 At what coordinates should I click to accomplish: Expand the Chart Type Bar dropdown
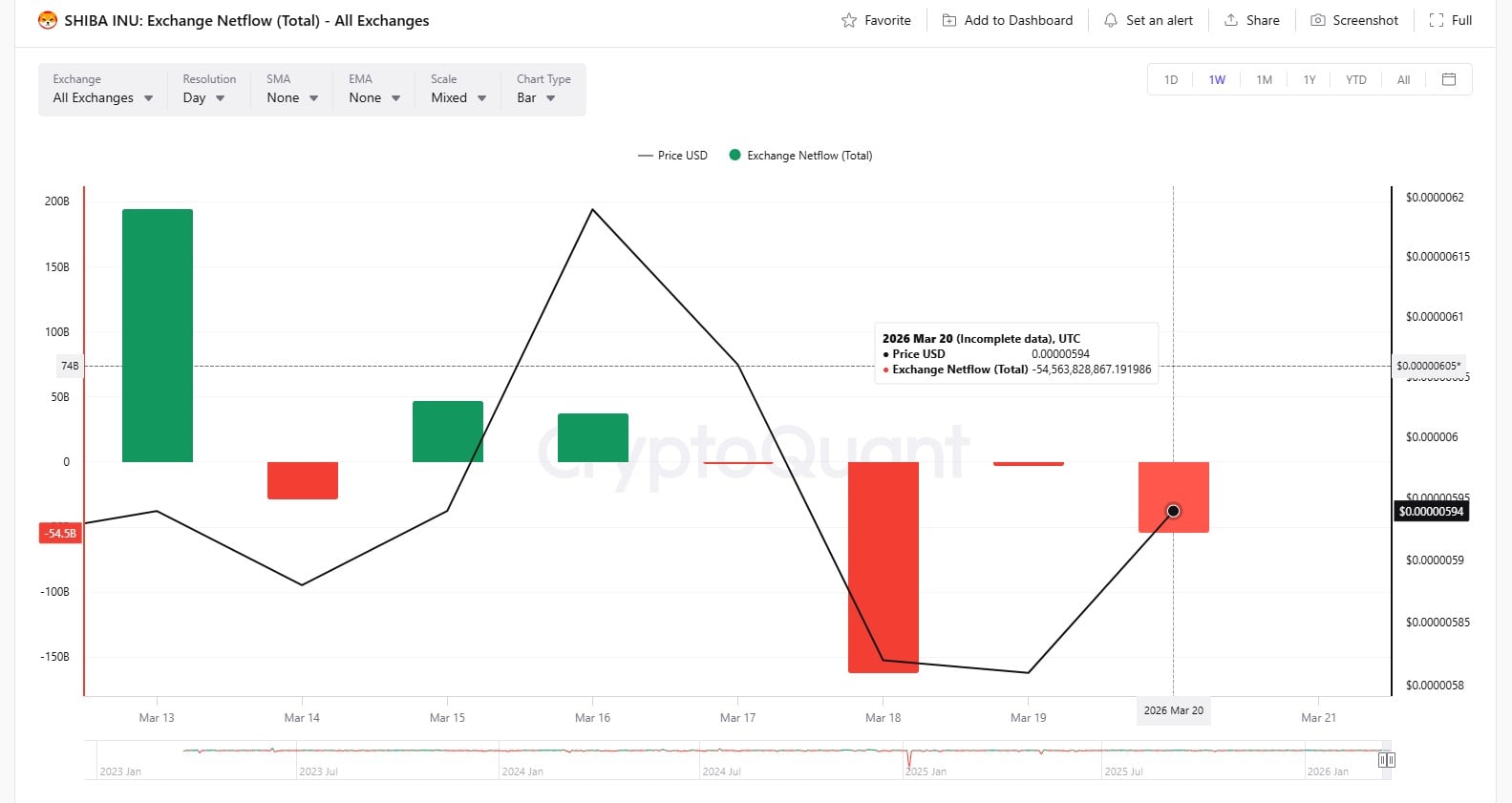pos(536,97)
